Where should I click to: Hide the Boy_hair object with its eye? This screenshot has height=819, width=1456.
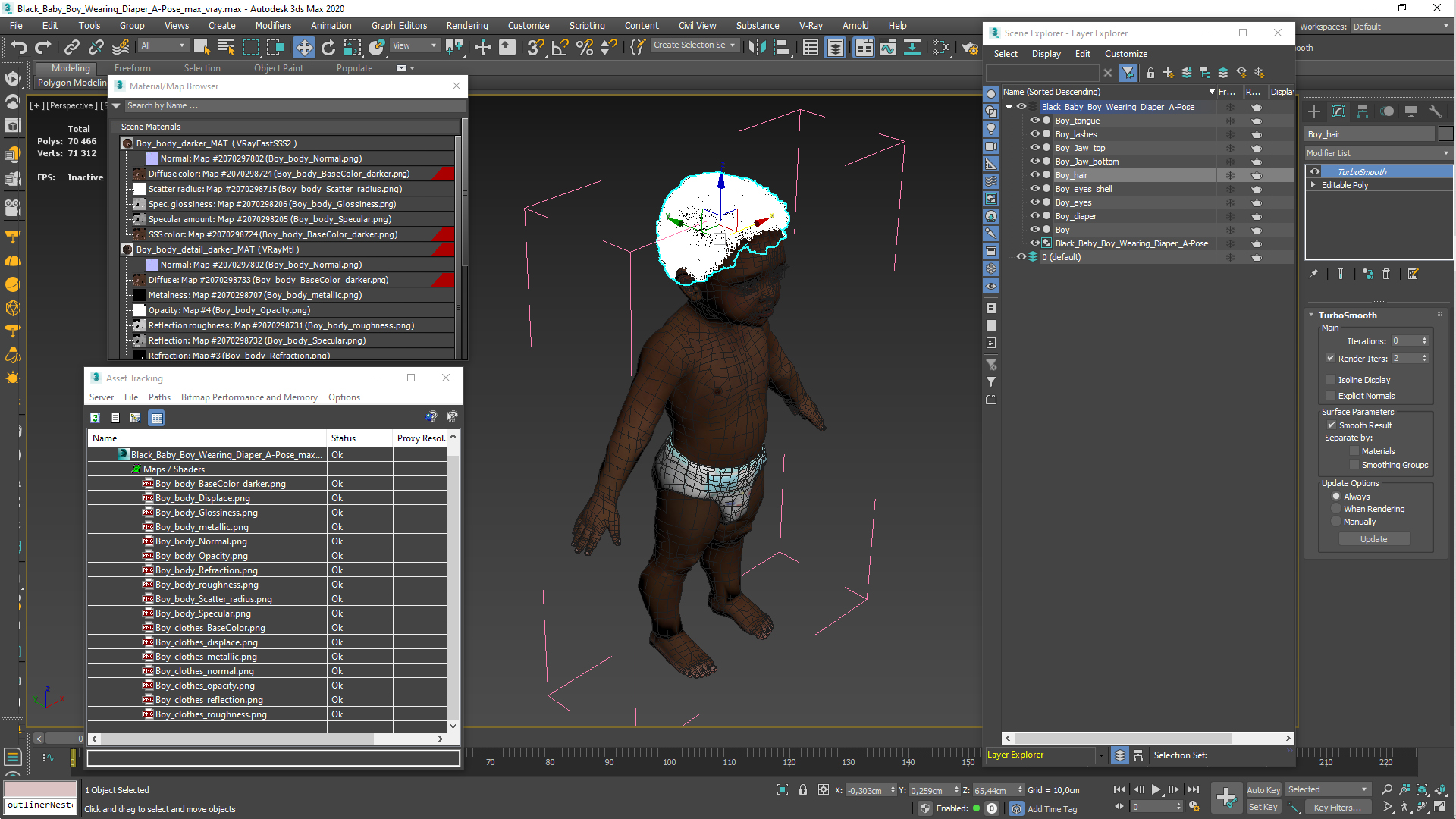tap(1034, 175)
